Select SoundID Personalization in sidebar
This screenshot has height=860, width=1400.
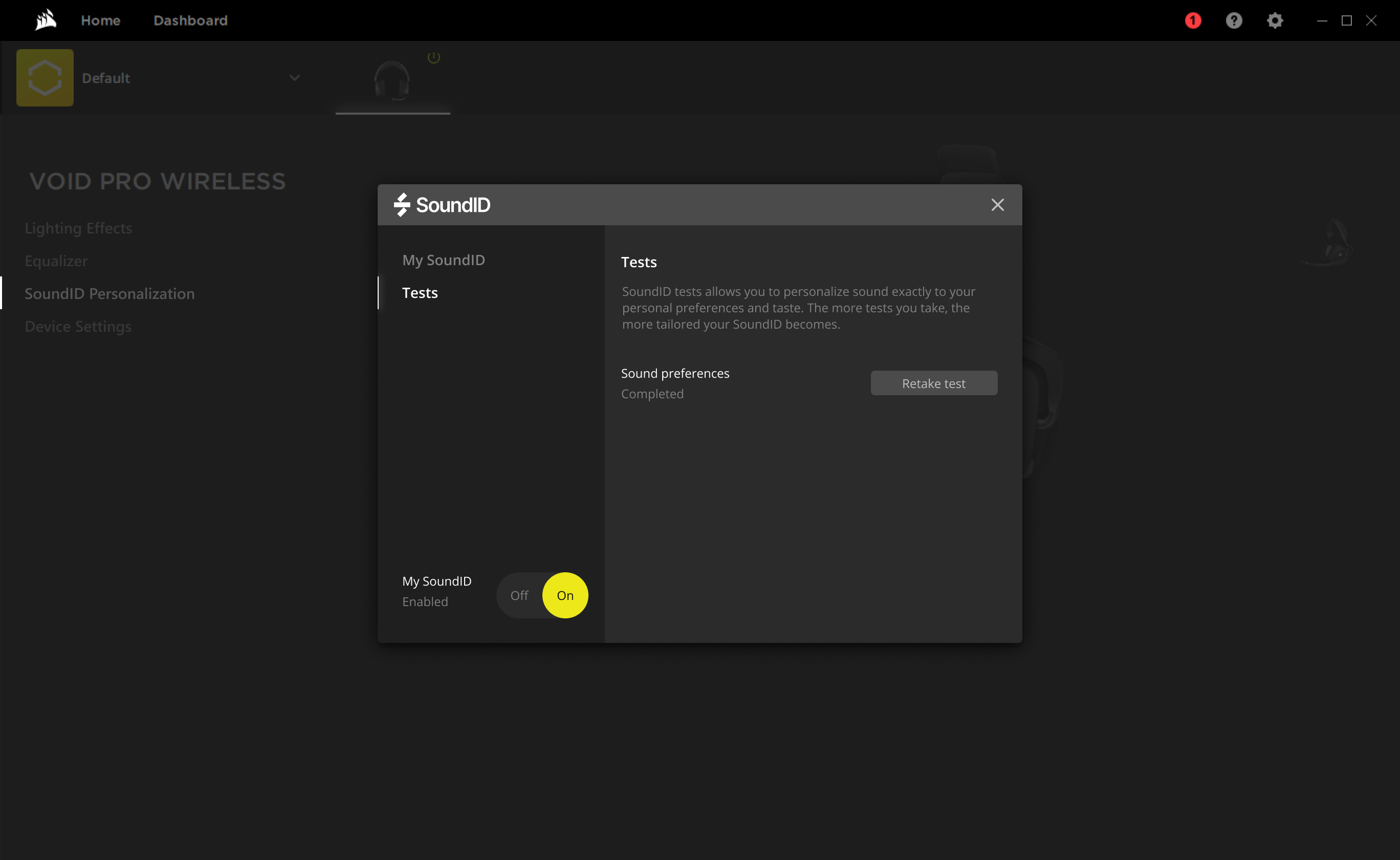(x=109, y=293)
